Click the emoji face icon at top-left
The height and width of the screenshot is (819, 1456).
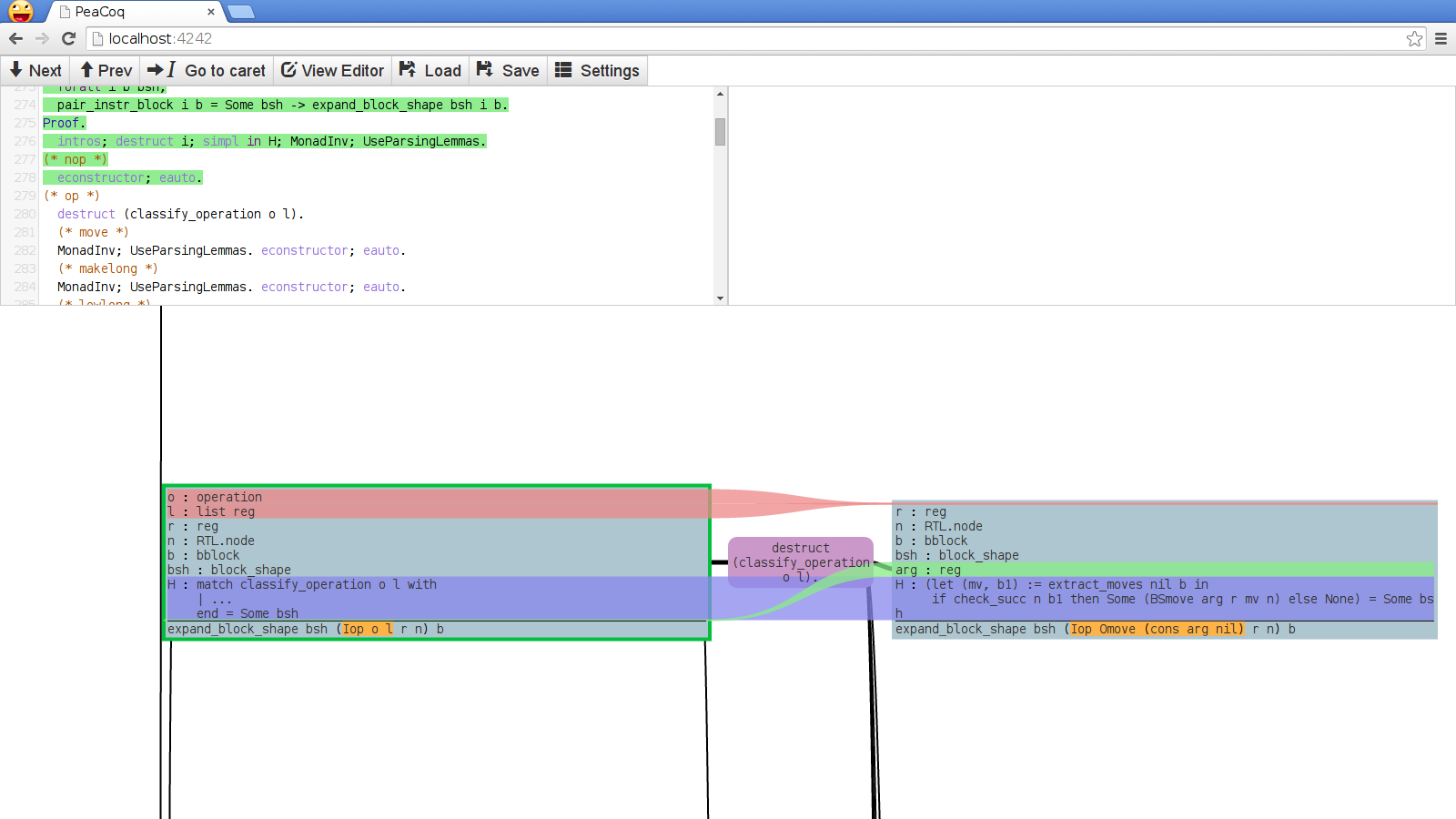(21, 11)
